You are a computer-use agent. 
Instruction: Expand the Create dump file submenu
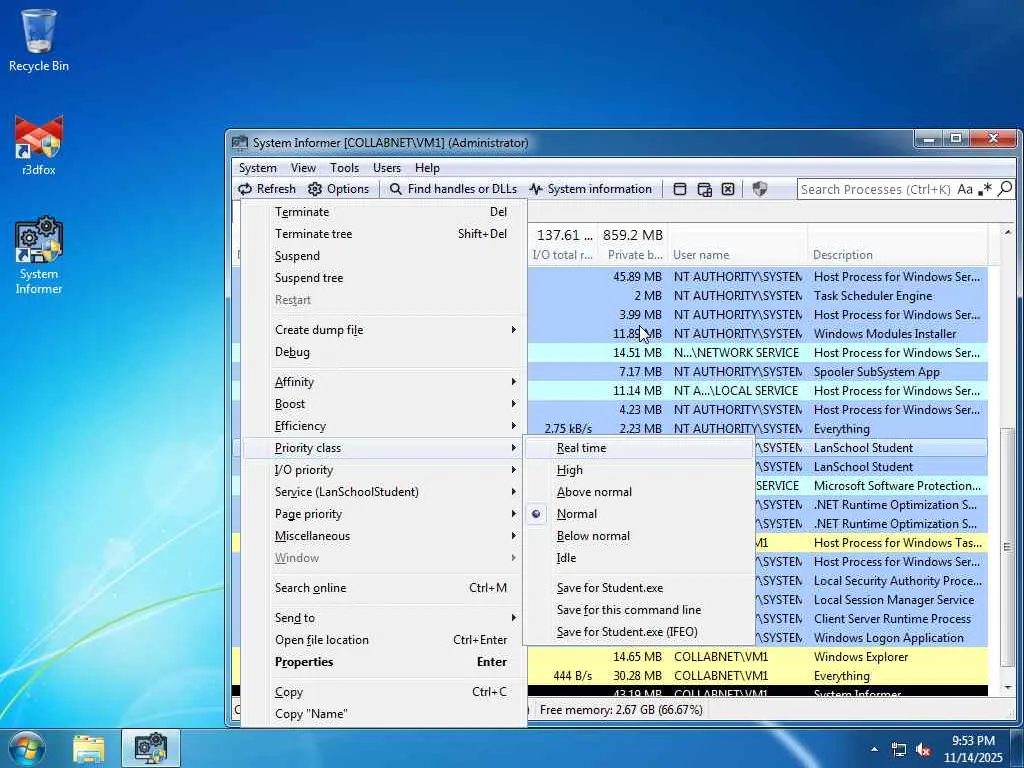[384, 330]
